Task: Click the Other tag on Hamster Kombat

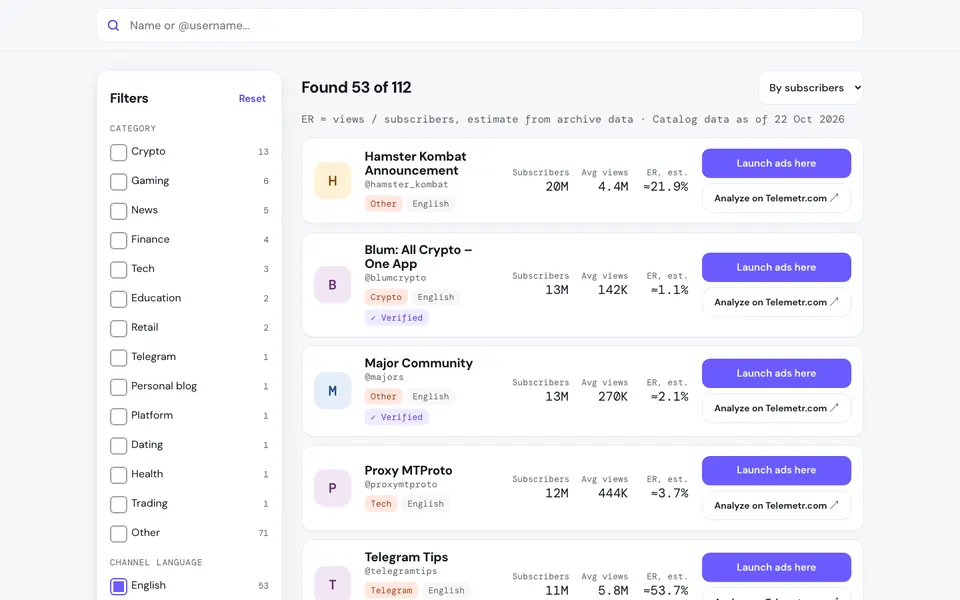Action: point(383,204)
